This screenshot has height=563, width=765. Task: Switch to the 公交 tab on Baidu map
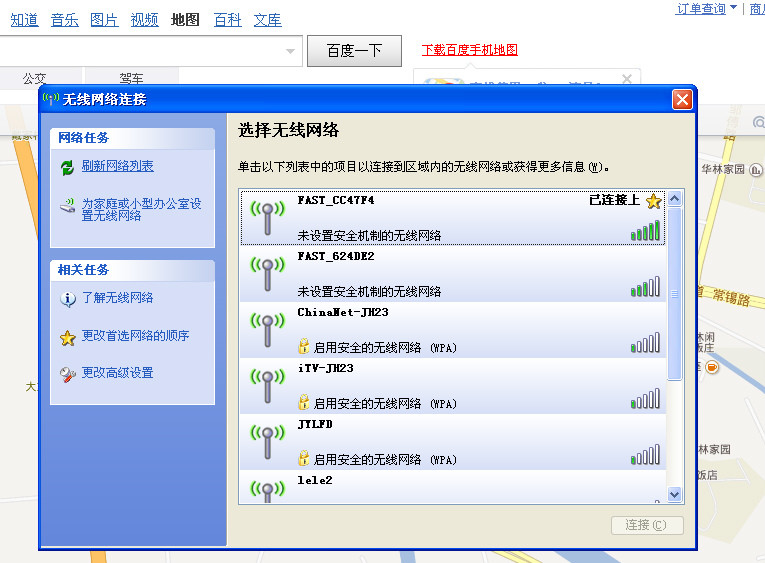pos(41,78)
